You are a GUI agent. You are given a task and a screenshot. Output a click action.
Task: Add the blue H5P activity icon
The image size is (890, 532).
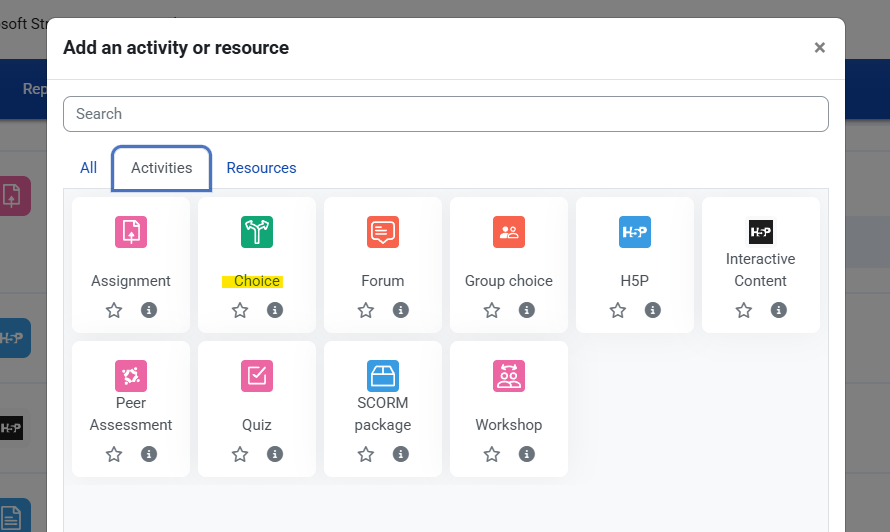[x=635, y=232]
